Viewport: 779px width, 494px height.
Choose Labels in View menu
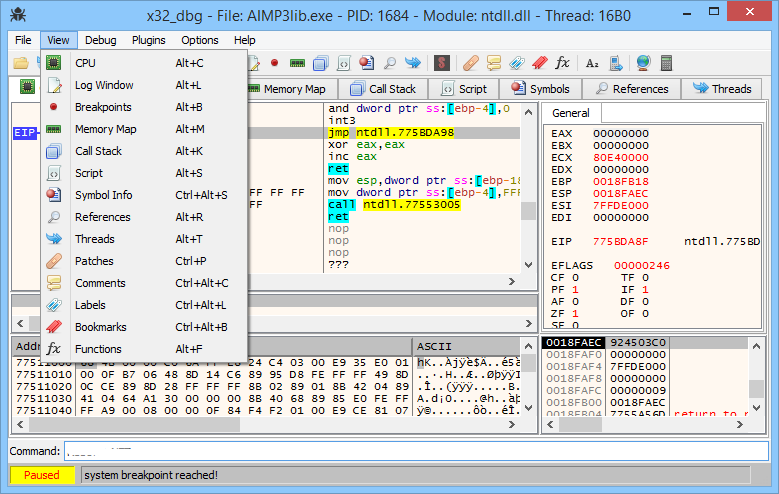click(x=144, y=305)
